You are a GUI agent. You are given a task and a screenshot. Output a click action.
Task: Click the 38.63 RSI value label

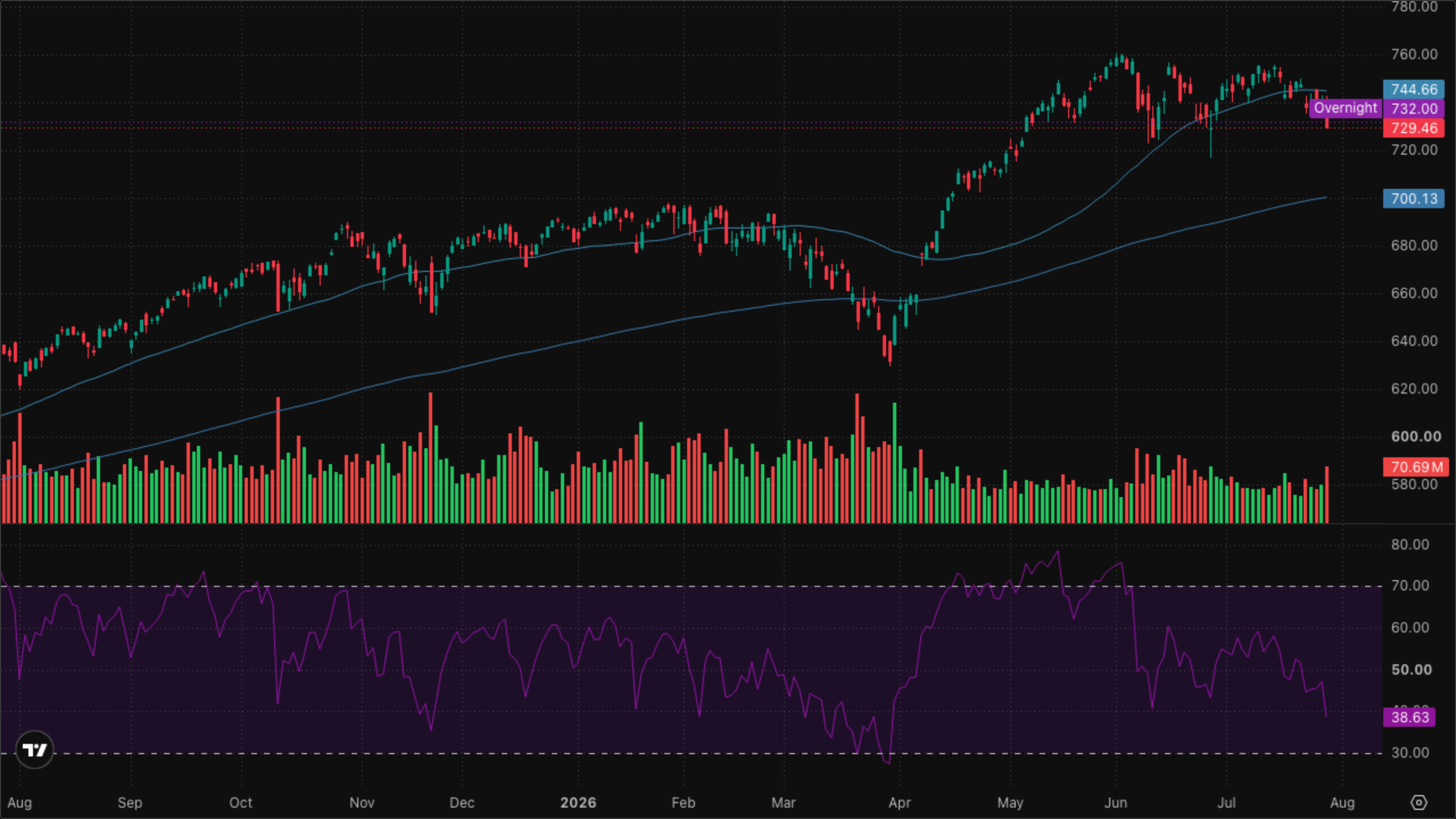point(1409,717)
